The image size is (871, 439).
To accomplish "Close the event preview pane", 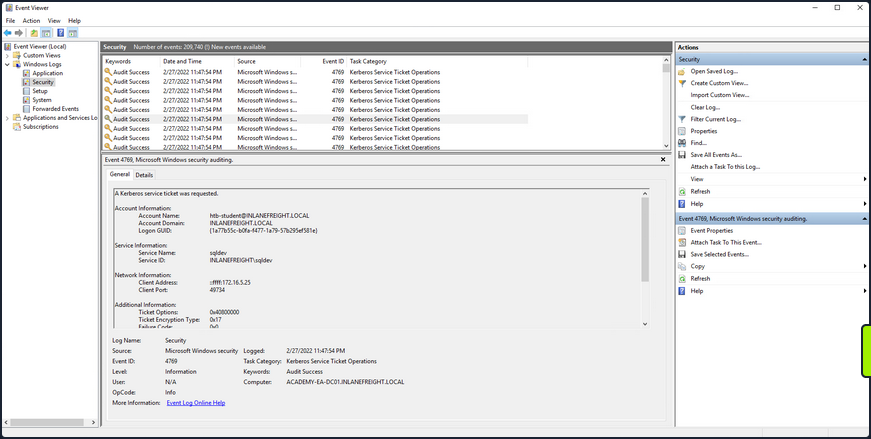I will tap(662, 159).
